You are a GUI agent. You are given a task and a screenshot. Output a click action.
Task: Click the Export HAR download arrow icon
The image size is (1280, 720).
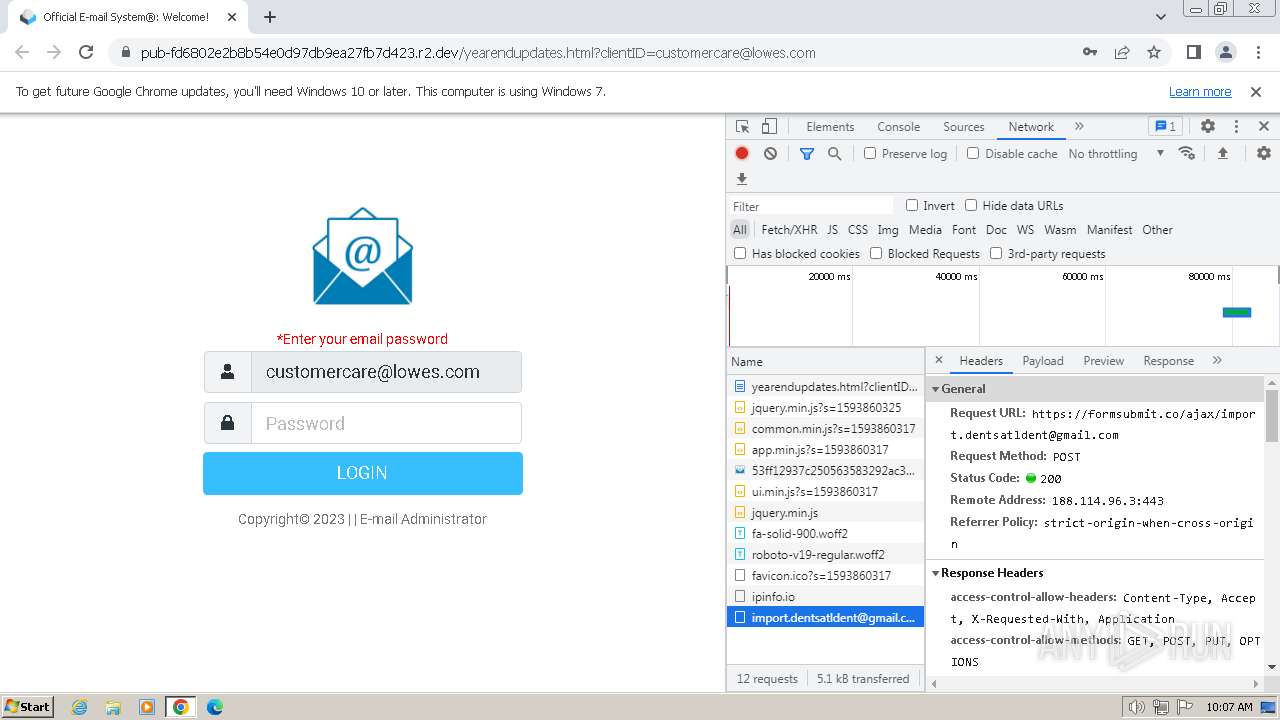[742, 179]
